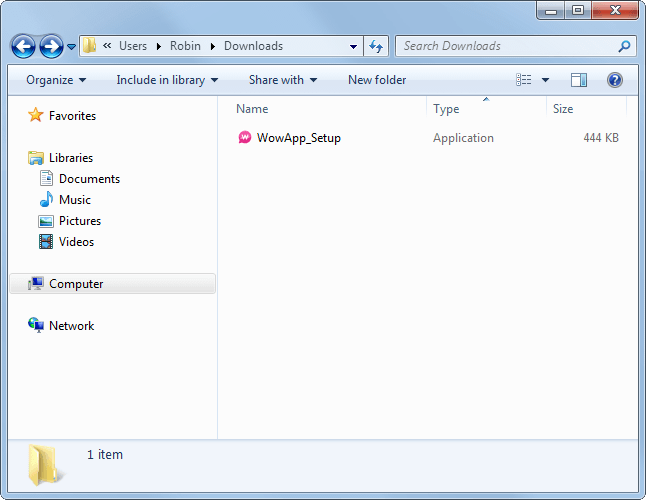The width and height of the screenshot is (646, 500).
Task: Select Computer in the navigation pane
Action: [112, 284]
